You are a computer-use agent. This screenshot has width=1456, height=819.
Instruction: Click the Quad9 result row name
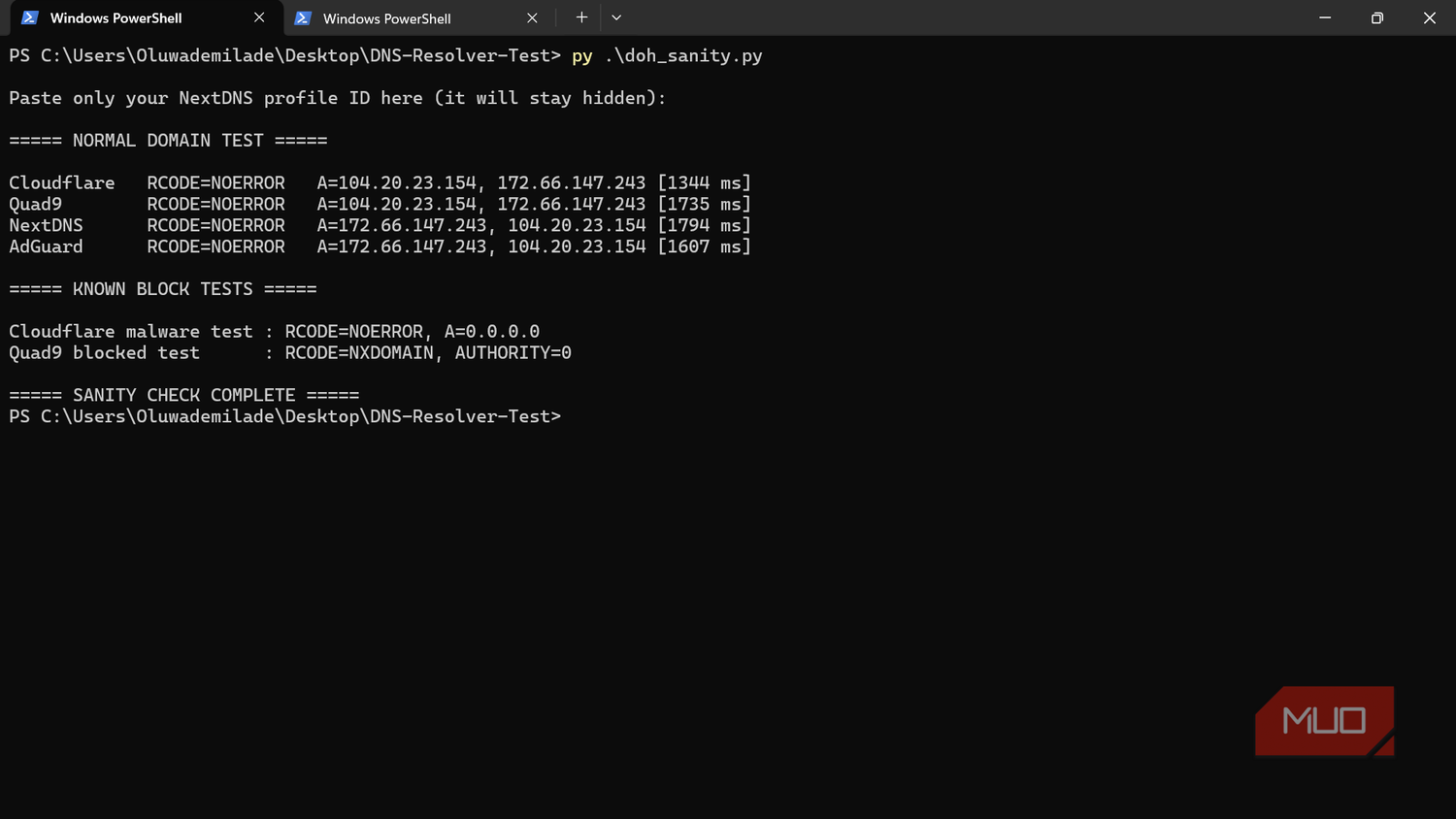coord(36,205)
